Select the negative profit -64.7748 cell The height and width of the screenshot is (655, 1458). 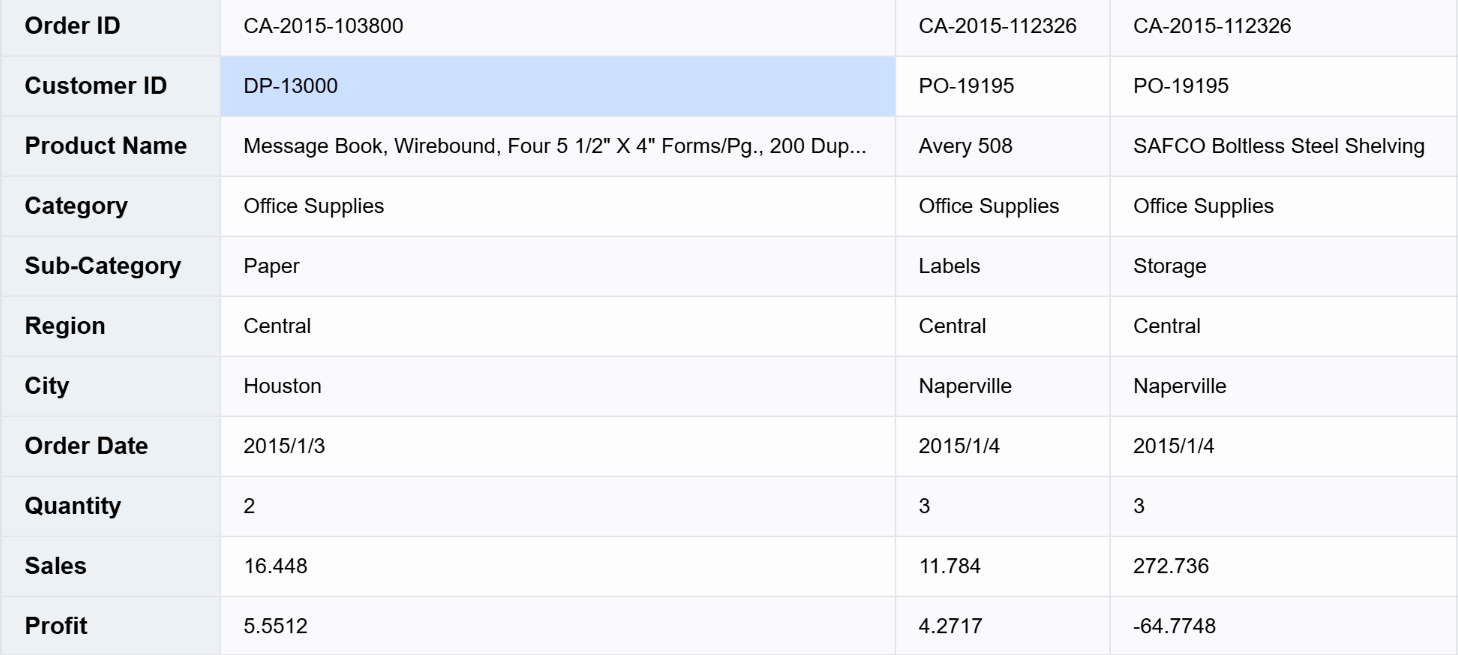pyautogui.click(x=1283, y=626)
